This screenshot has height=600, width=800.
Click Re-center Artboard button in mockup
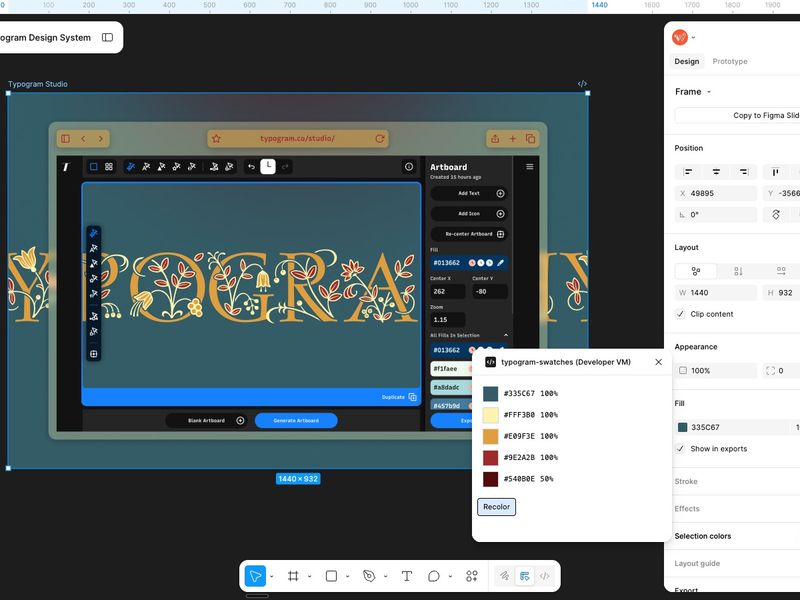coord(469,234)
